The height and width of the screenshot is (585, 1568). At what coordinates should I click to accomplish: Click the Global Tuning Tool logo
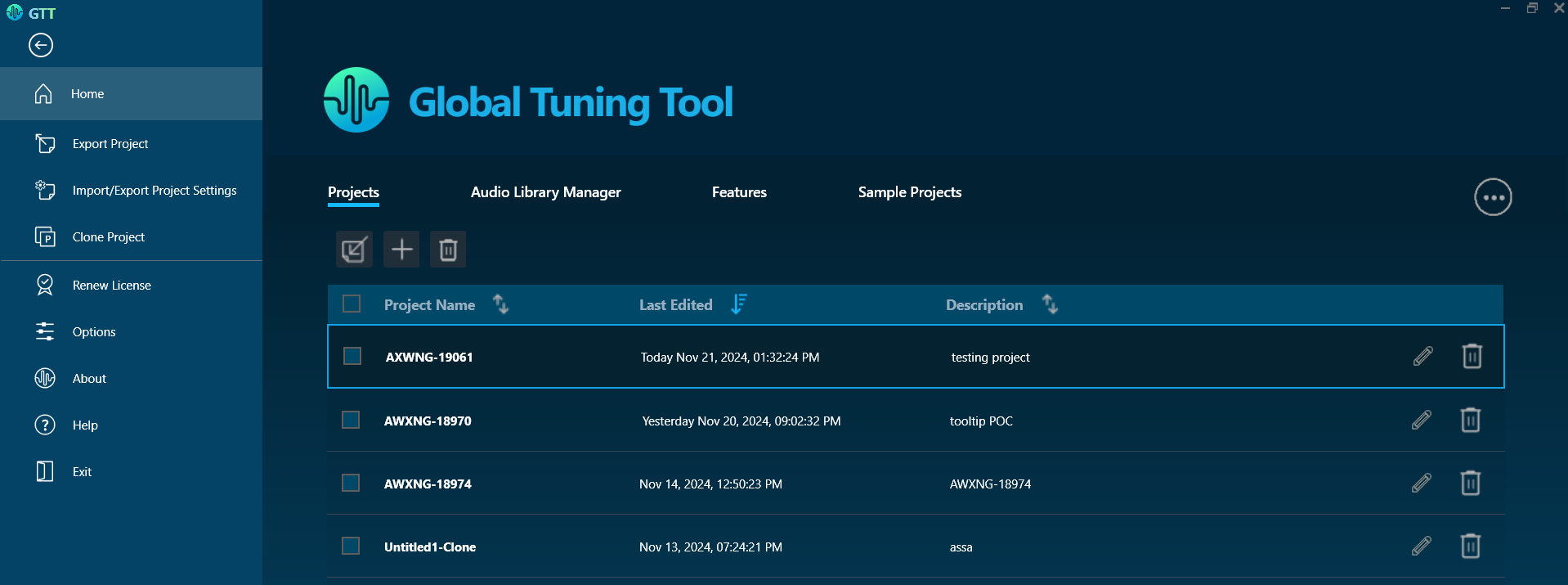click(x=356, y=100)
